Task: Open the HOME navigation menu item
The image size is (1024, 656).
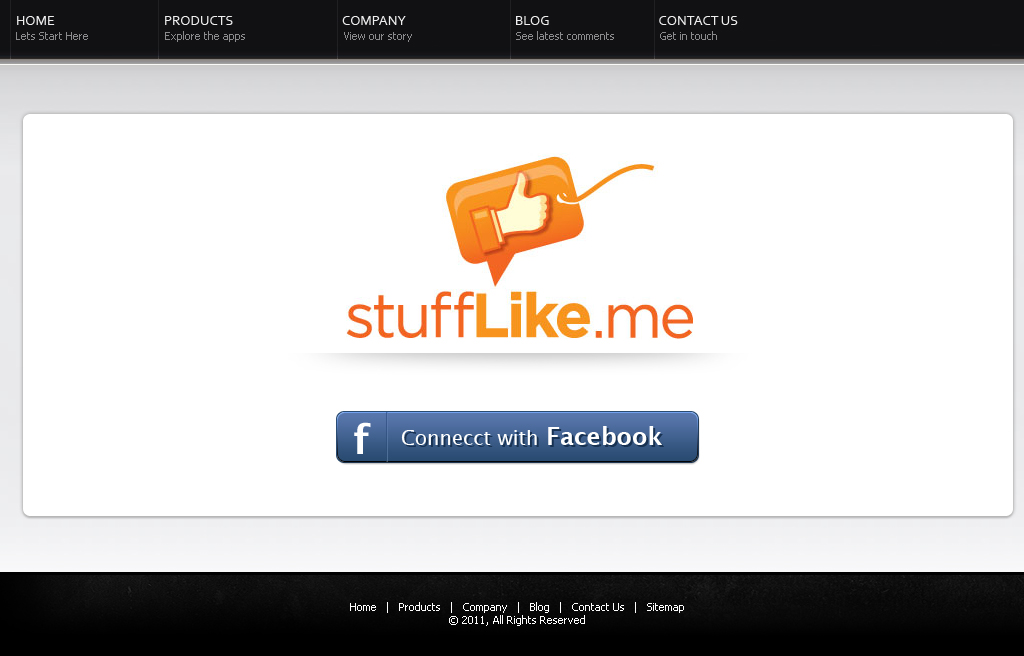Action: (x=35, y=20)
